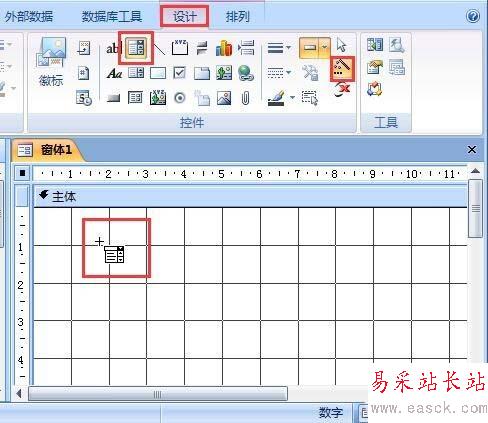488x423 pixels.
Task: Select the highlighted Combo Box control
Action: [136, 48]
